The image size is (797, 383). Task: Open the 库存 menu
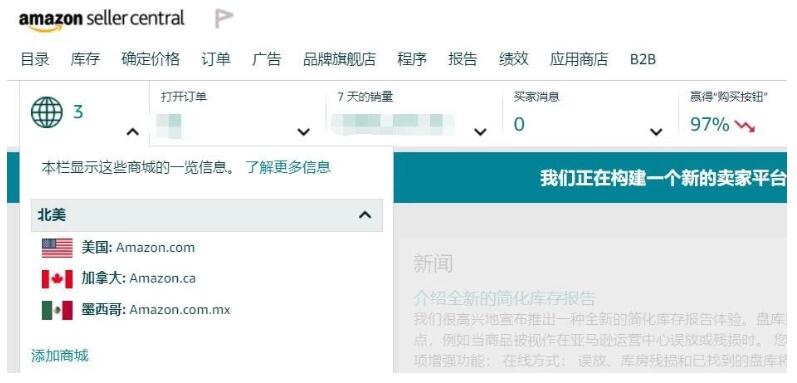[85, 59]
